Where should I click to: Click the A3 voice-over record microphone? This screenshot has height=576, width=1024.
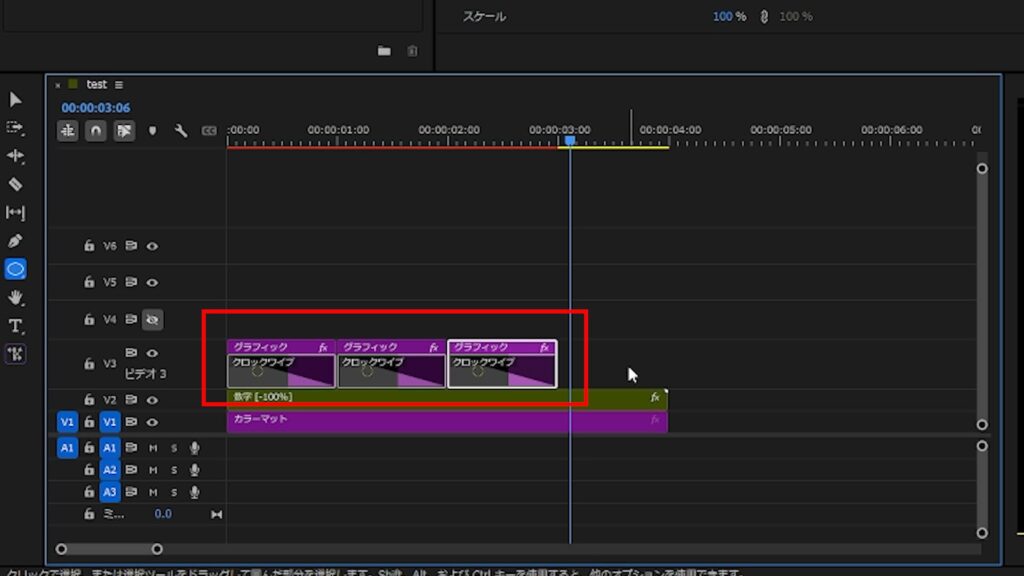click(194, 492)
